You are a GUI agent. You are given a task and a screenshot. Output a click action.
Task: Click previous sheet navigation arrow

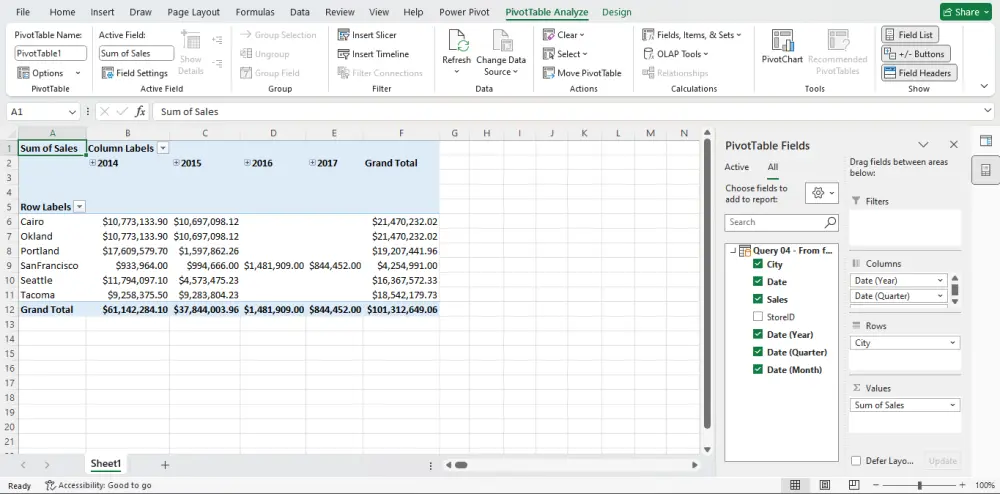[x=24, y=465]
